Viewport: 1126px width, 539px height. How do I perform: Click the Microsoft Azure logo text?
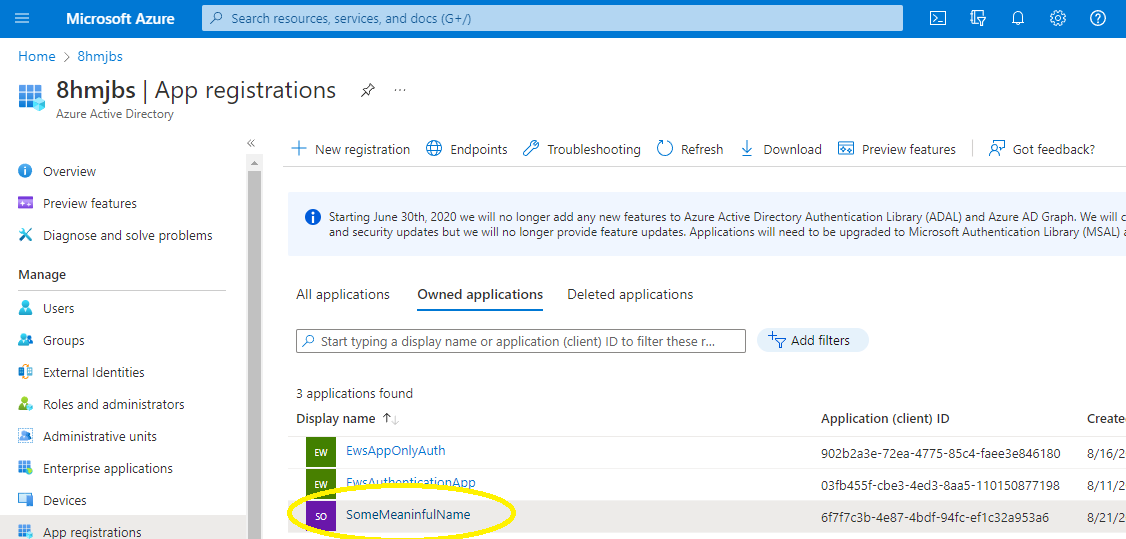coord(121,19)
